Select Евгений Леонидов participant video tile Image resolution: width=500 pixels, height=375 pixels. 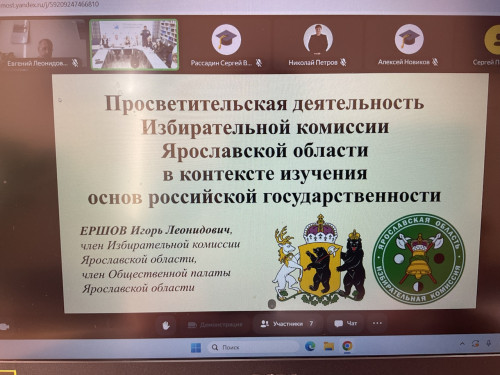pyautogui.click(x=43, y=44)
